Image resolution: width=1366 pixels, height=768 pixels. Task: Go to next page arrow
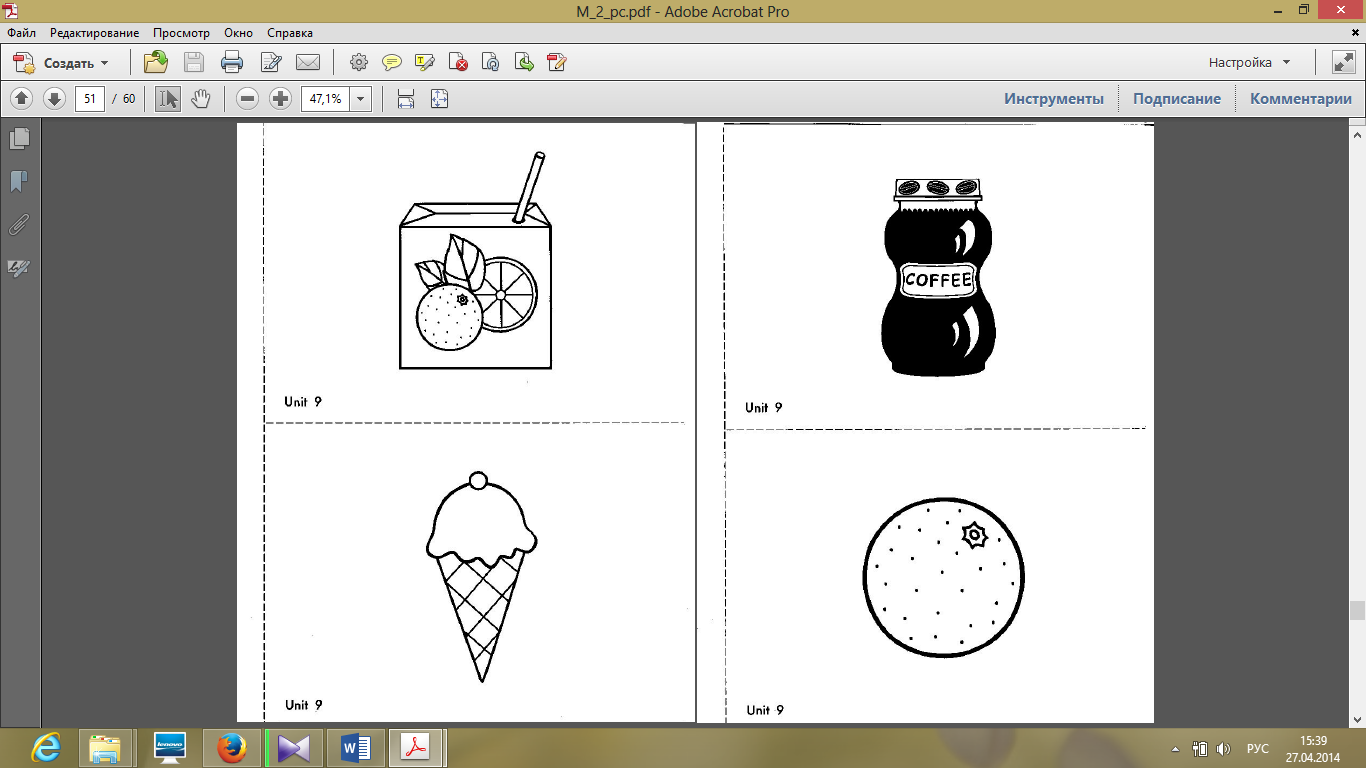click(54, 99)
